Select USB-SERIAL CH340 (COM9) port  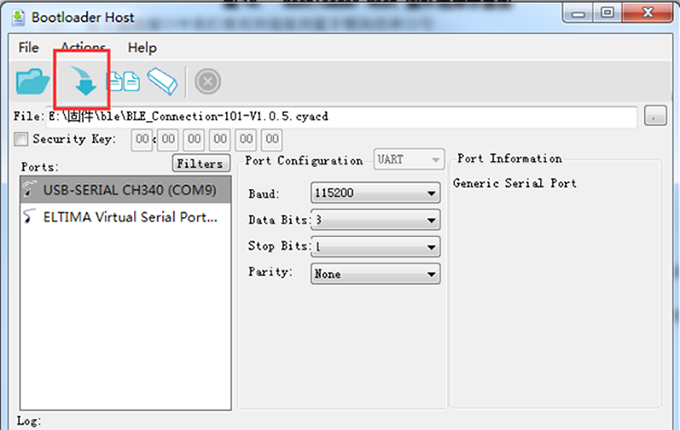pos(128,189)
